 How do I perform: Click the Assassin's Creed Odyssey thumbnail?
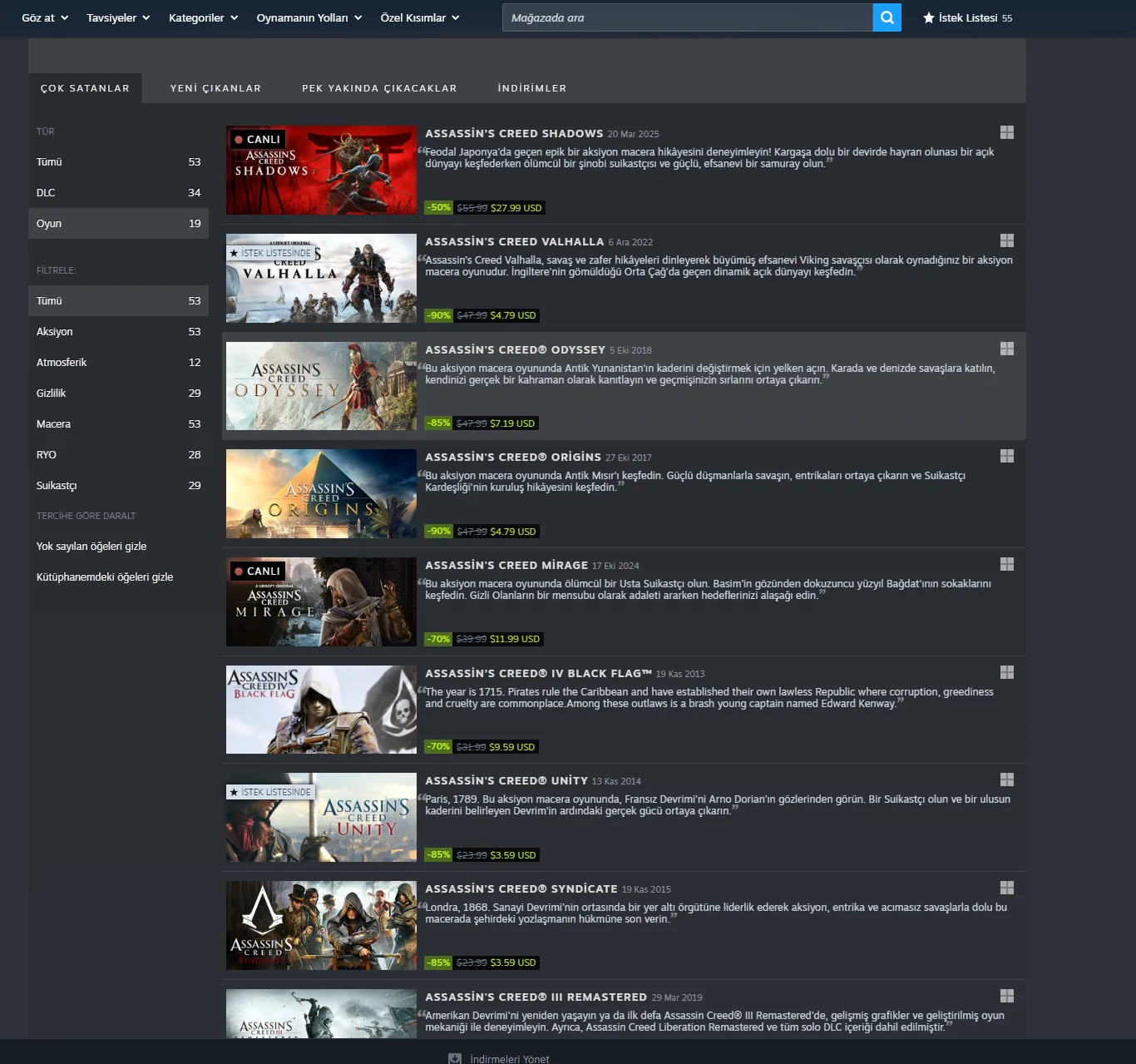(321, 386)
